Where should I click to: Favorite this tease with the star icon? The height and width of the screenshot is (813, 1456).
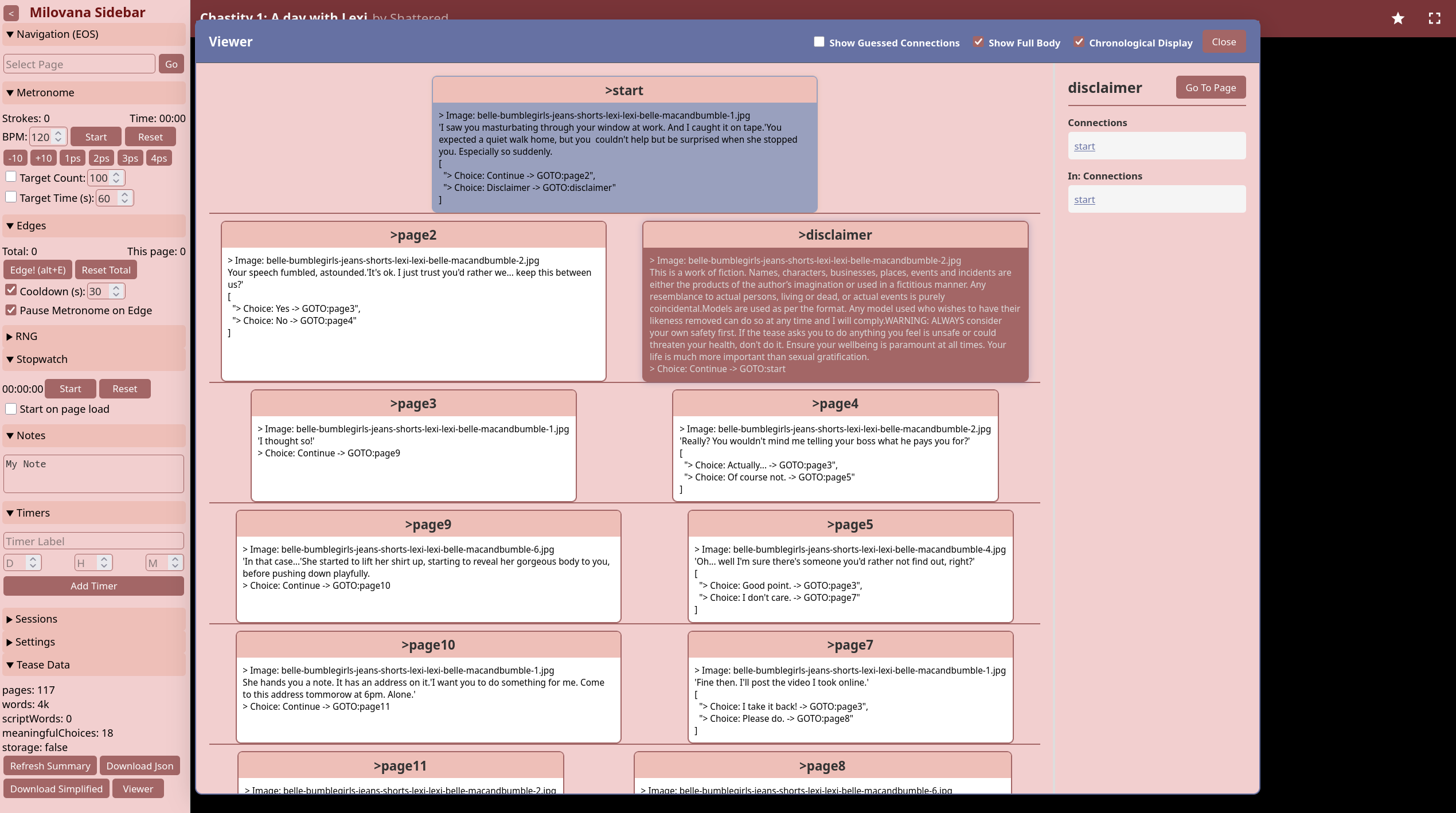tap(1398, 18)
